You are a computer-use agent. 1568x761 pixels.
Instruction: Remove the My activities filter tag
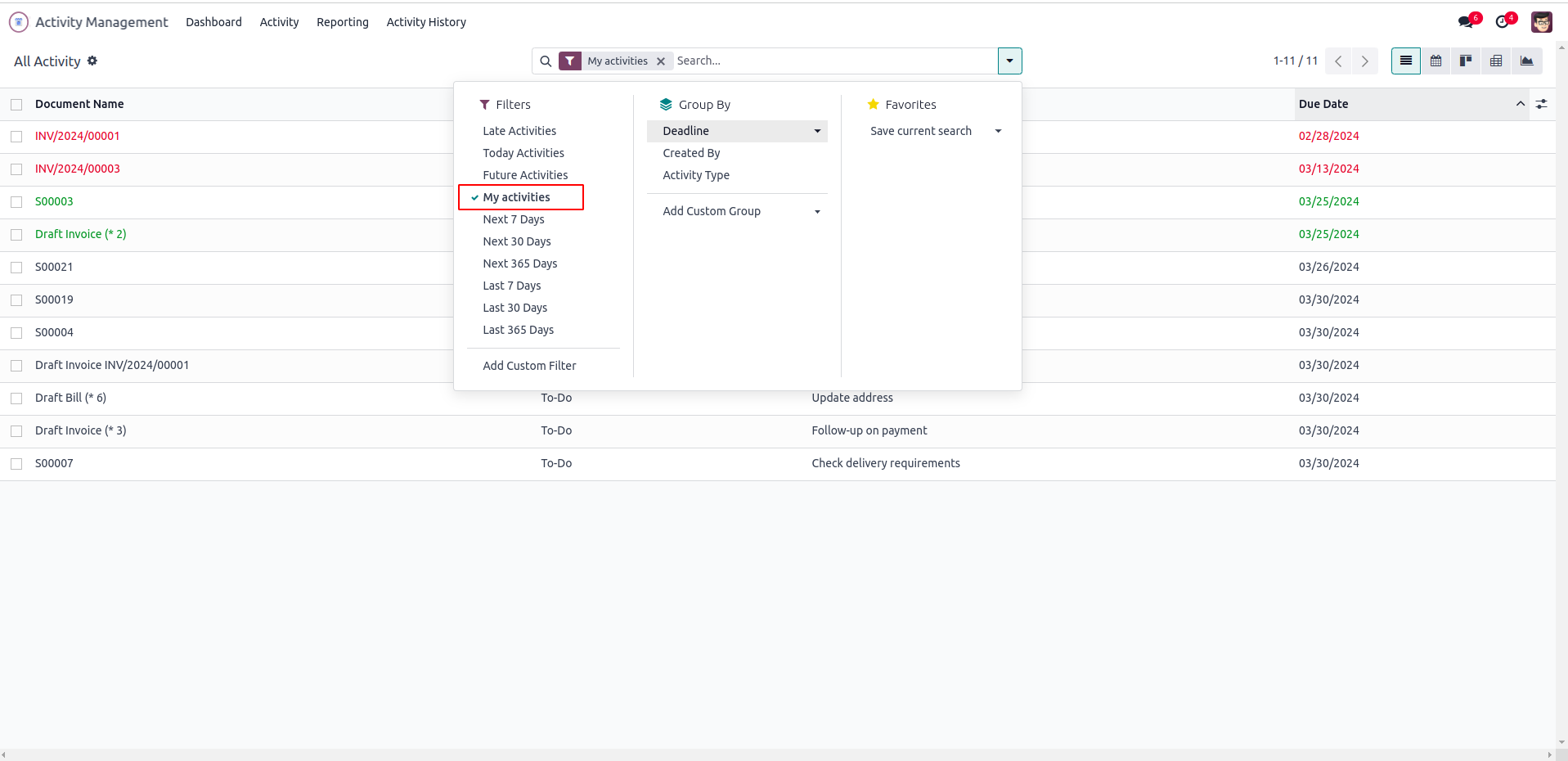pyautogui.click(x=661, y=61)
